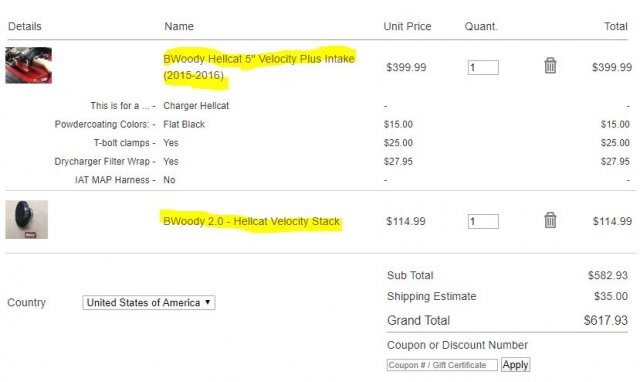The height and width of the screenshot is (382, 640).
Task: Click the Grand Total amount $617.93
Action: point(606,320)
